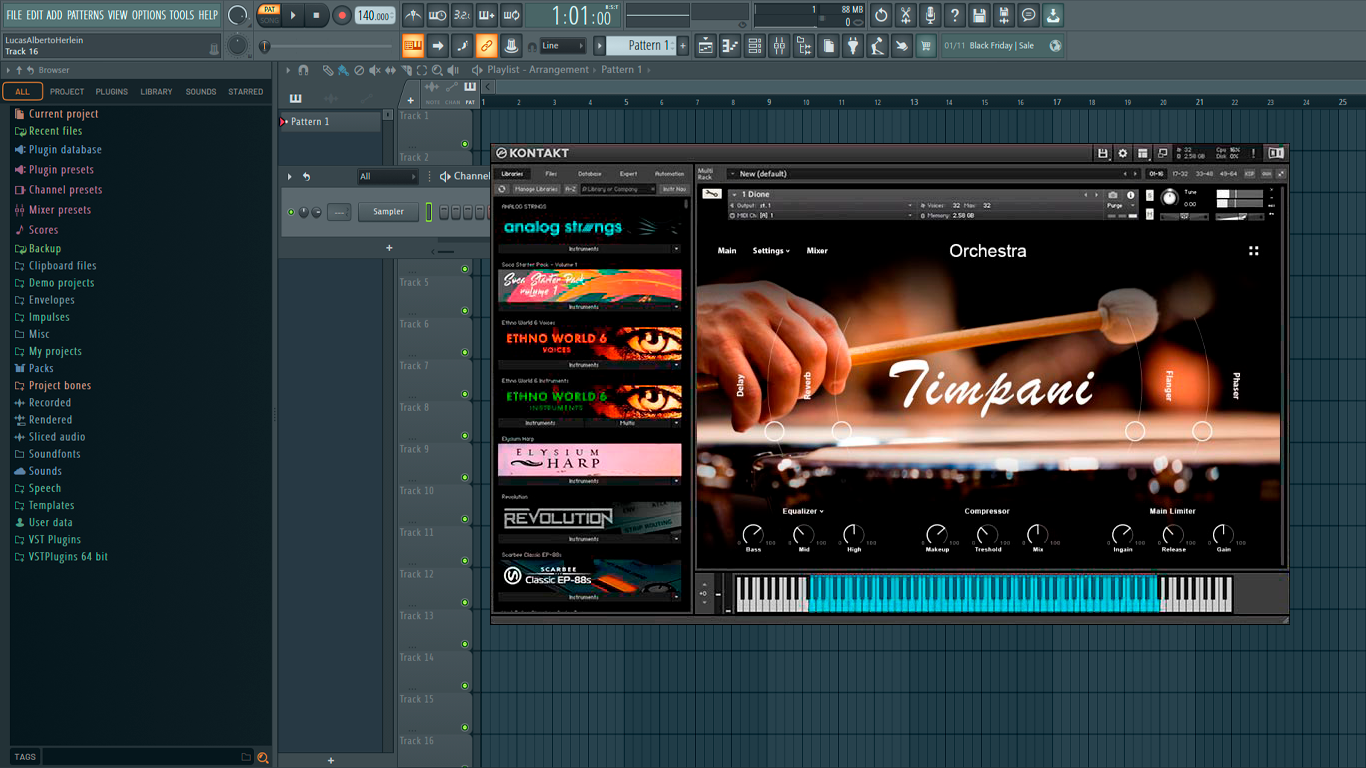1366x768 pixels.
Task: Click the Sampler channel button
Action: [x=389, y=212]
